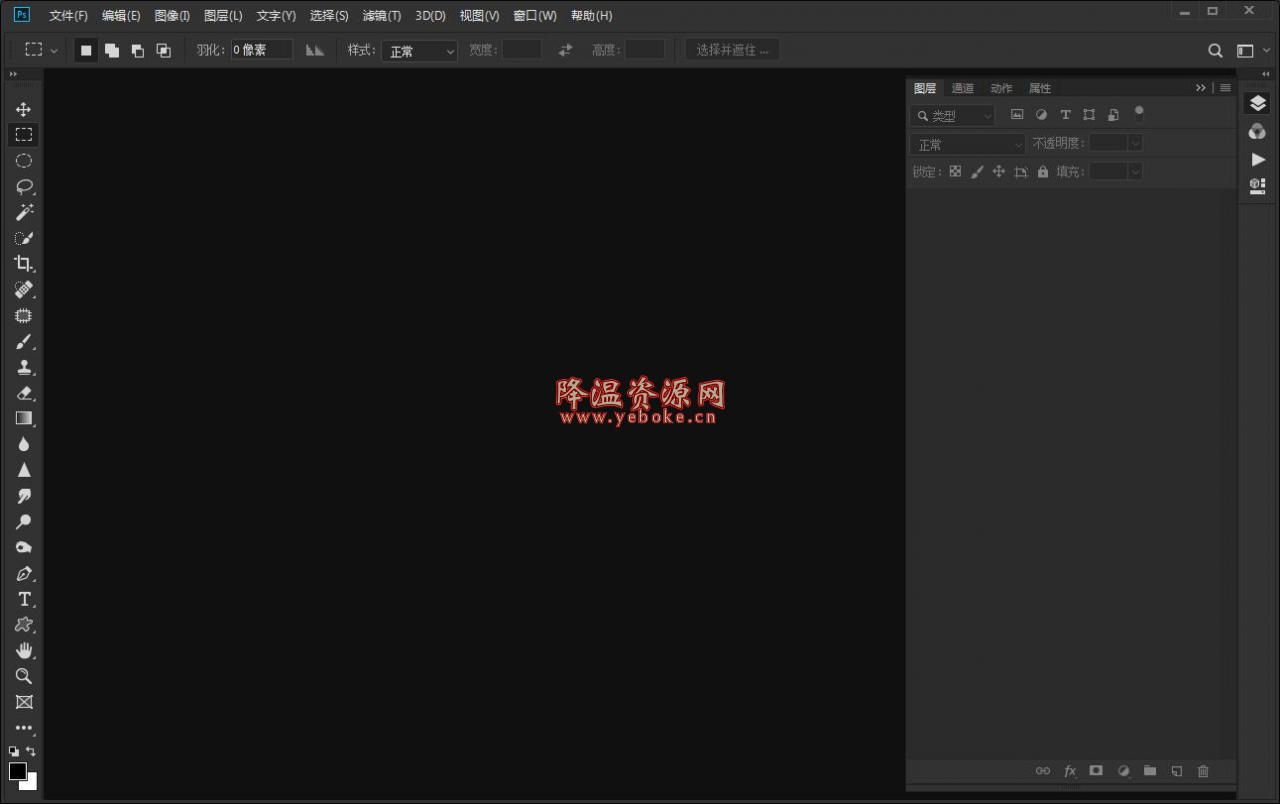Select the Horizontal Type tool

pyautogui.click(x=23, y=599)
